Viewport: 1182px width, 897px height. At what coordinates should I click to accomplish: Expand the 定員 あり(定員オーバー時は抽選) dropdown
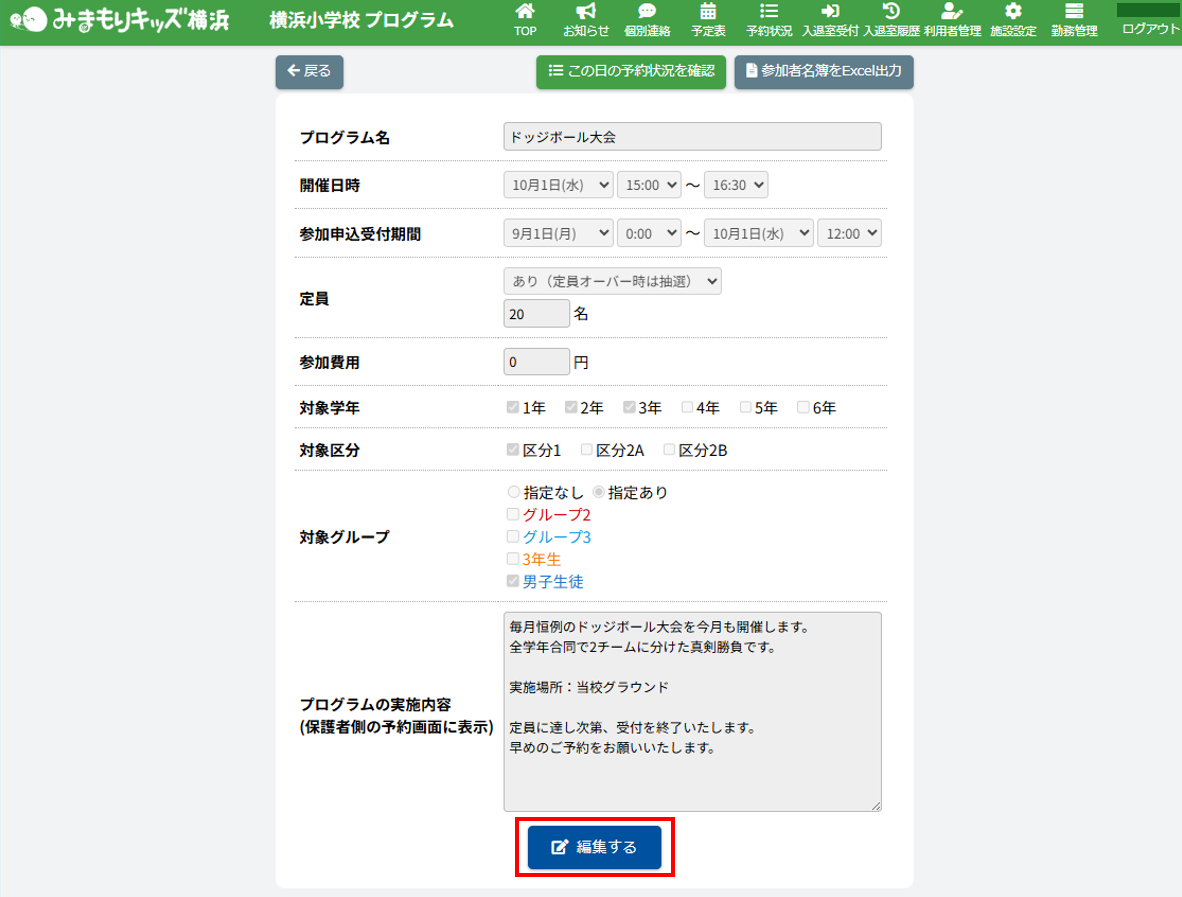pyautogui.click(x=612, y=281)
